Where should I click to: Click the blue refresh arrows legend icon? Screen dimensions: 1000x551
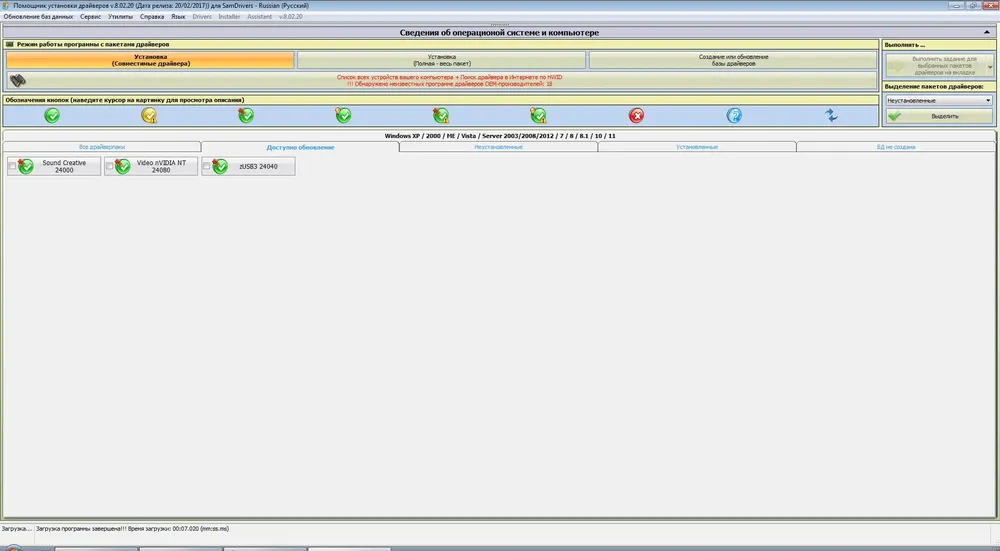(831, 115)
